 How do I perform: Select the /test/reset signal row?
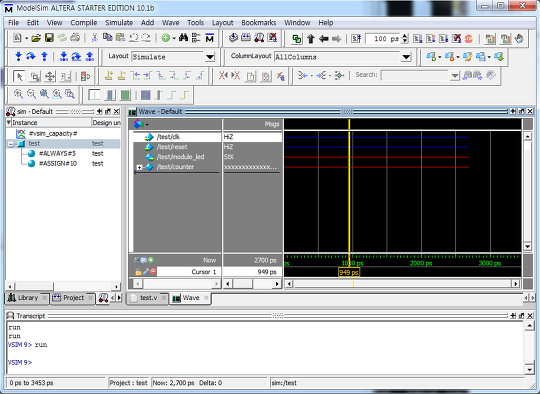click(x=177, y=147)
